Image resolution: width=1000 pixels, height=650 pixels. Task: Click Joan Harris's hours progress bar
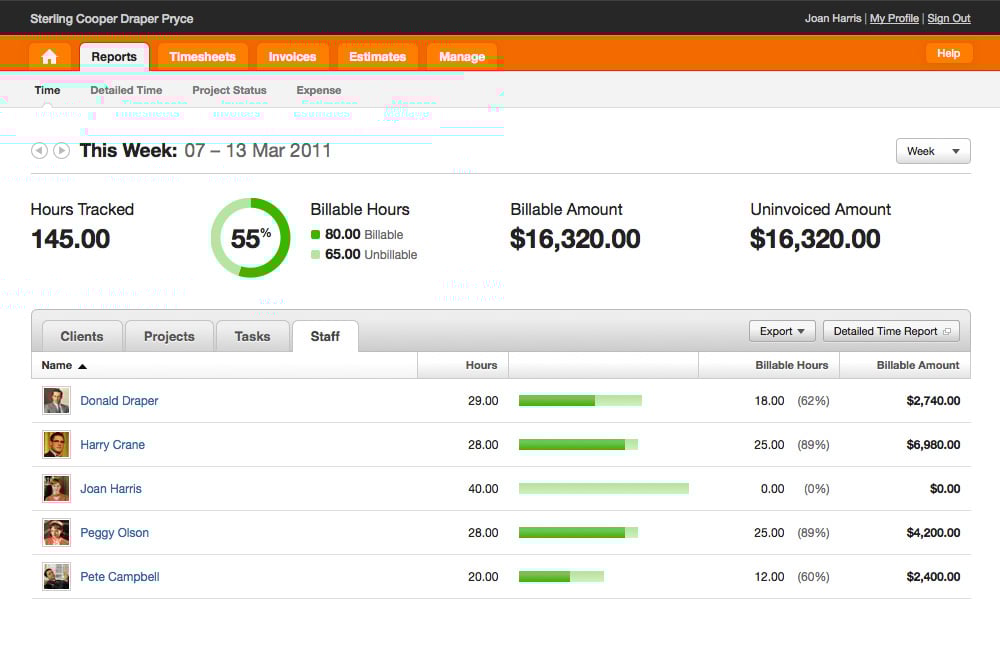(x=603, y=489)
